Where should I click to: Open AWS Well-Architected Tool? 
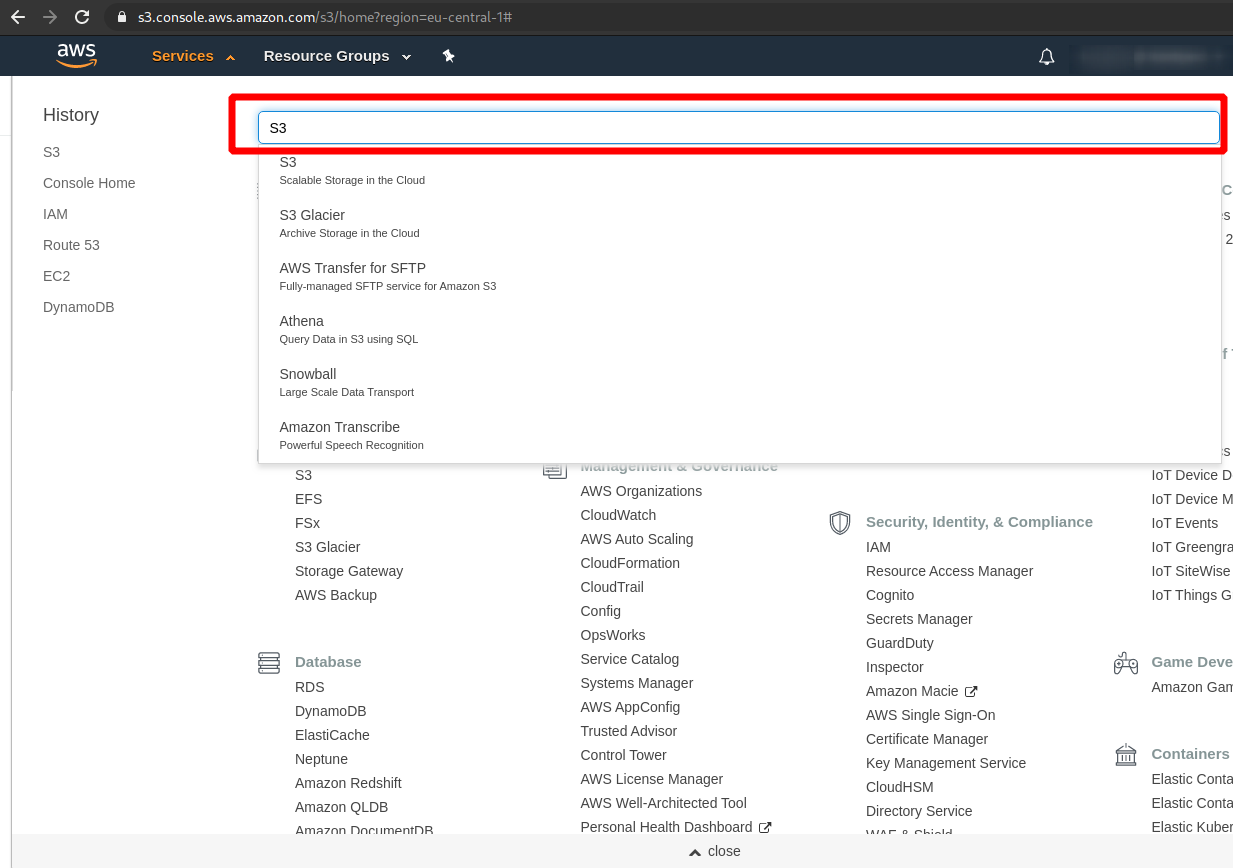coord(663,803)
